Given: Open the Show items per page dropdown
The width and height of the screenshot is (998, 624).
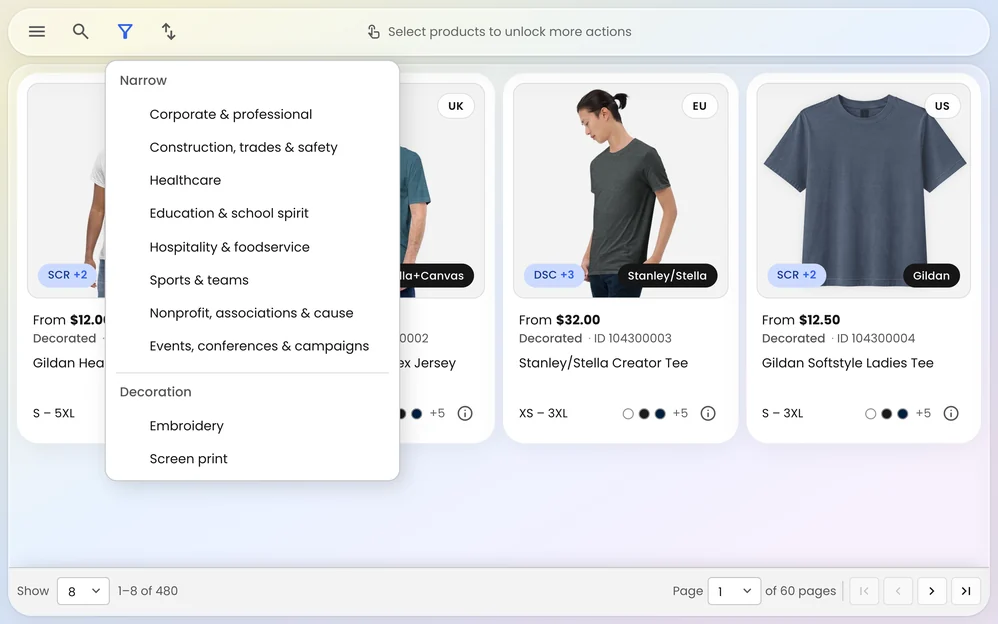Looking at the screenshot, I should (83, 591).
